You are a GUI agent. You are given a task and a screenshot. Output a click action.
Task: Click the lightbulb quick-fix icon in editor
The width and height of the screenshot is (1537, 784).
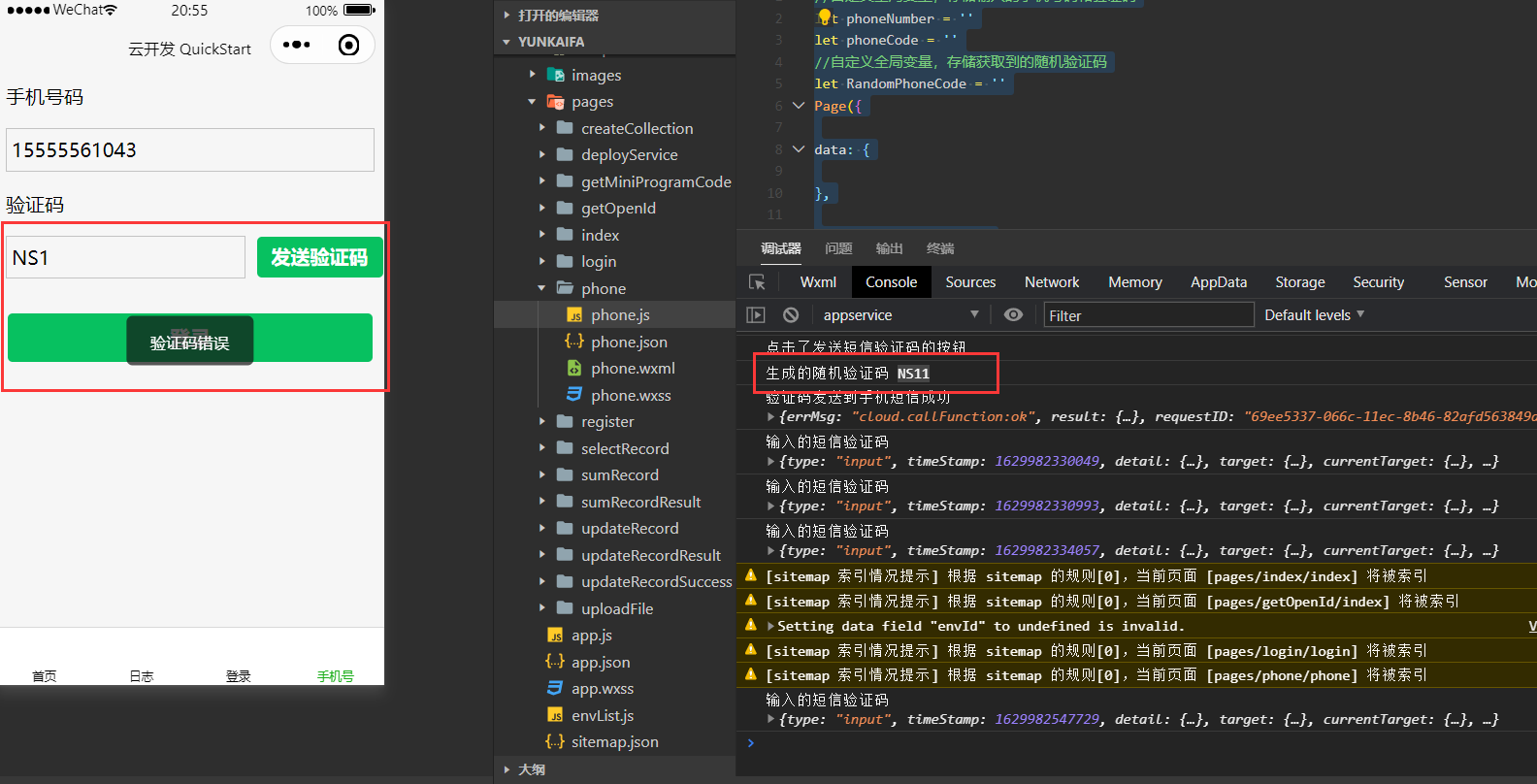pyautogui.click(x=824, y=17)
